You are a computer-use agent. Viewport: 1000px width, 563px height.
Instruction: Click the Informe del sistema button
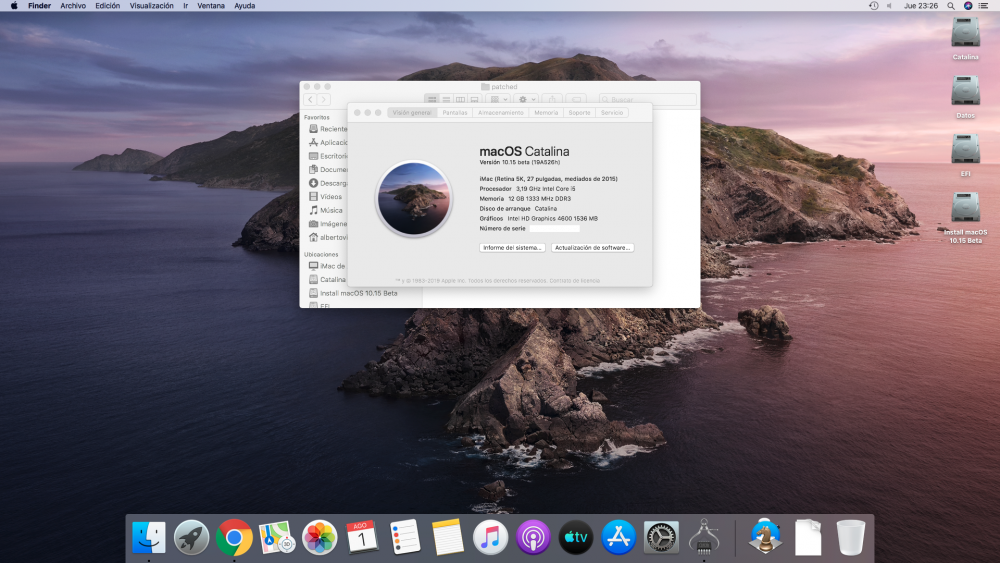(x=512, y=247)
